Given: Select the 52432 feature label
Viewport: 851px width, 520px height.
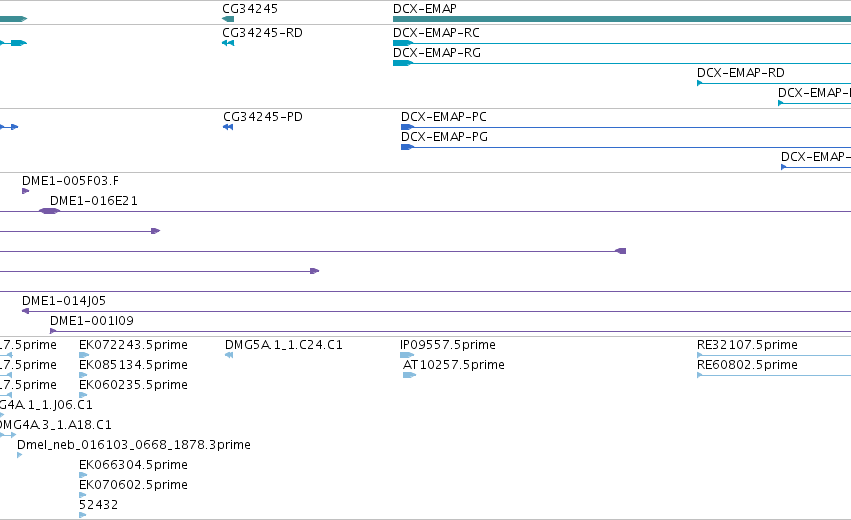Looking at the screenshot, I should tap(98, 505).
